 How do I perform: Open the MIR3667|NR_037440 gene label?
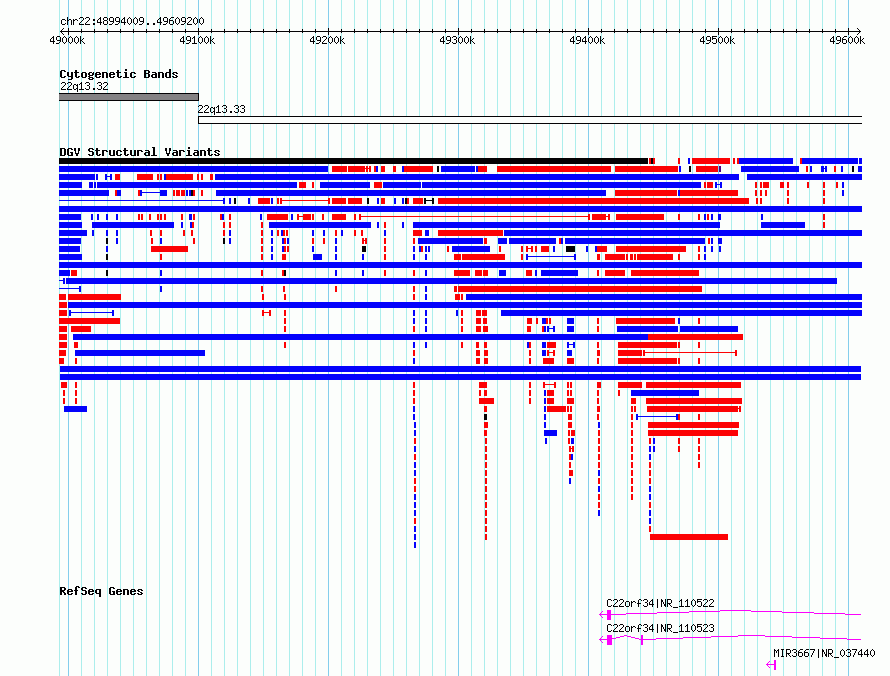click(x=824, y=653)
